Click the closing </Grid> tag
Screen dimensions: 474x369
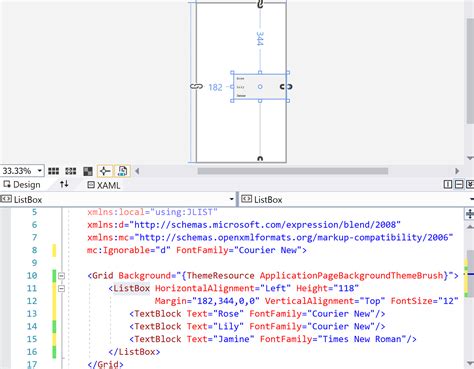[105, 364]
